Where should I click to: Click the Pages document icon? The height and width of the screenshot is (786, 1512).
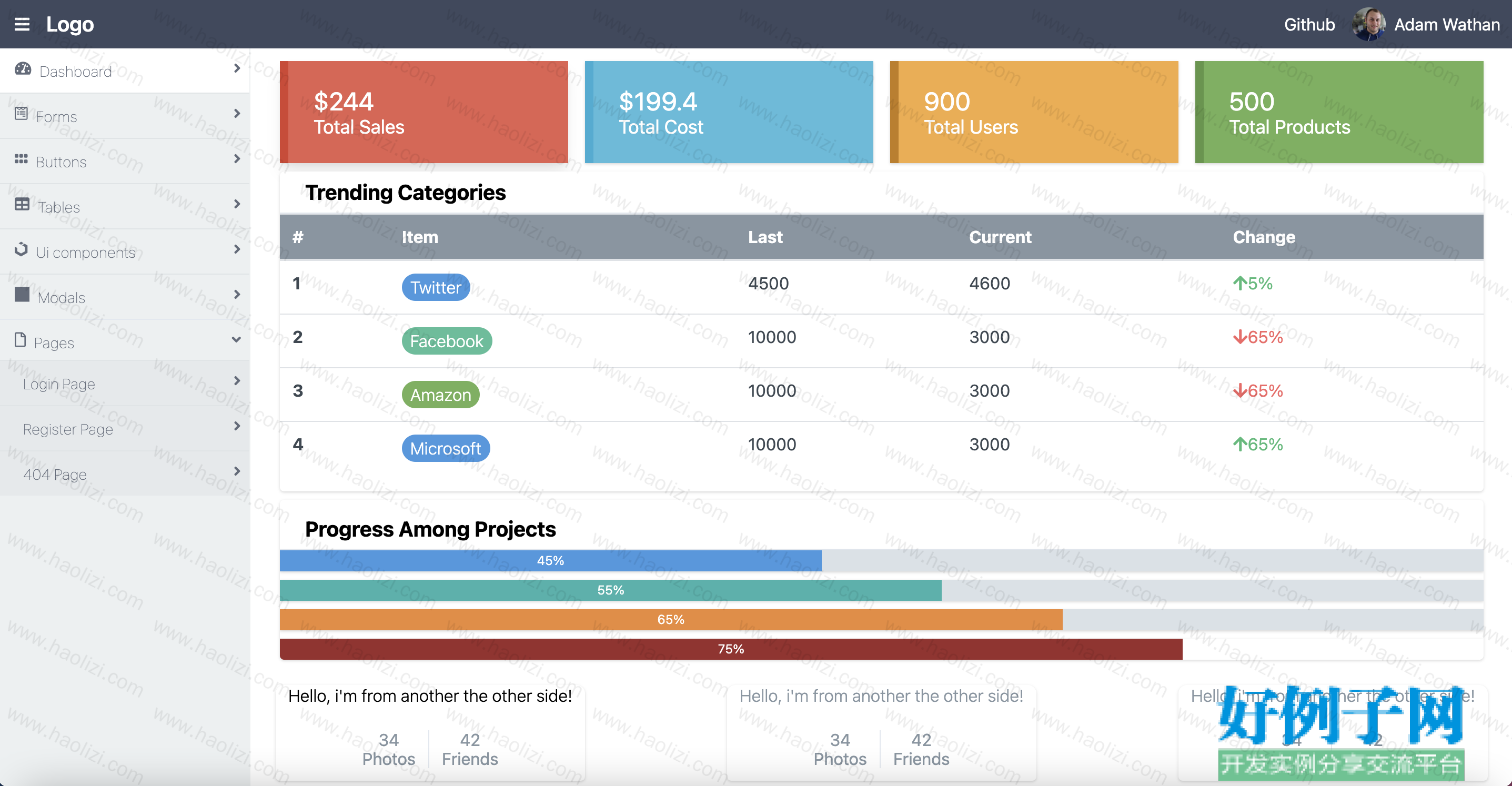(20, 339)
